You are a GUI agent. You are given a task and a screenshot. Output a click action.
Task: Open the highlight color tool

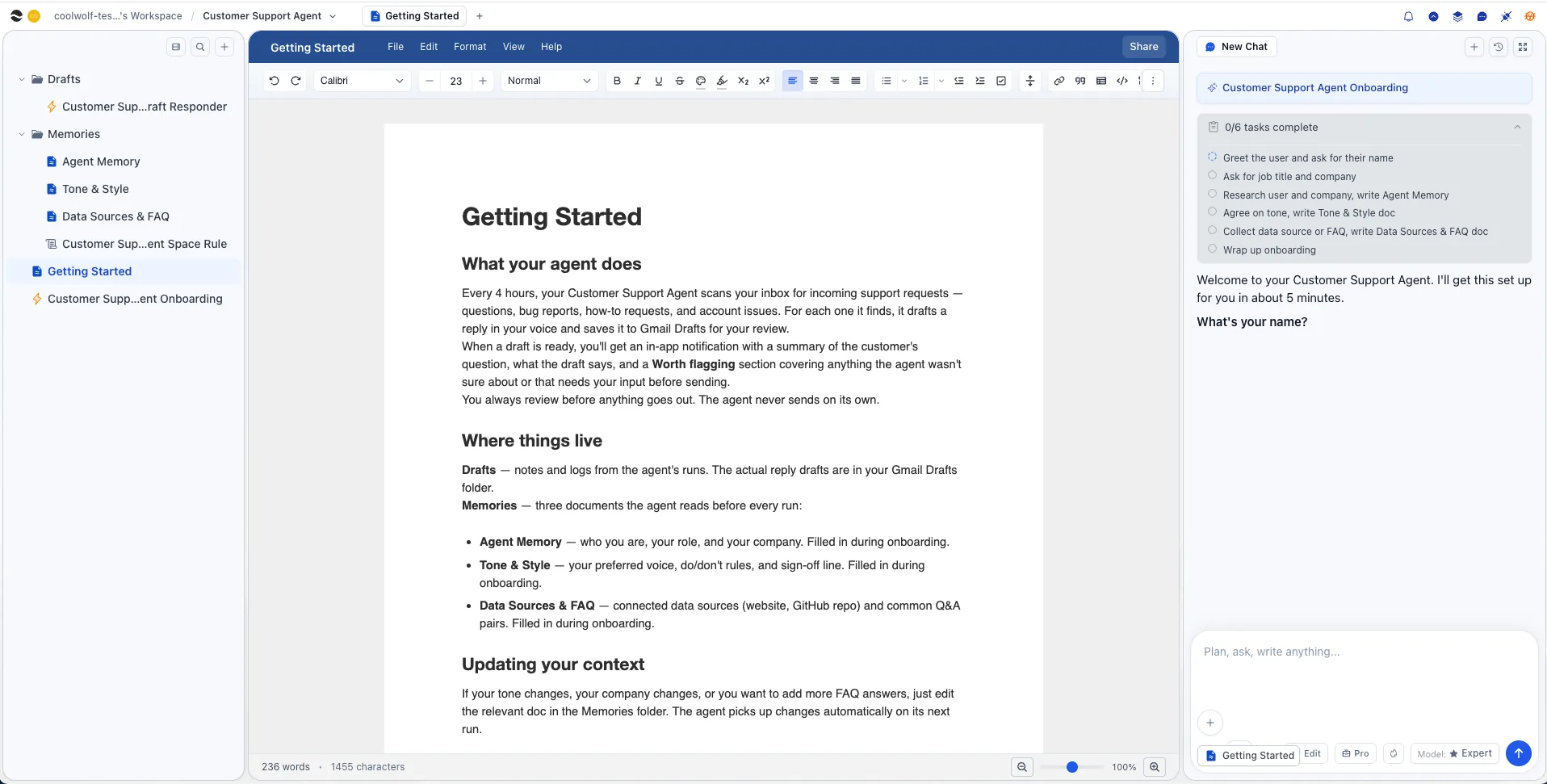(722, 81)
